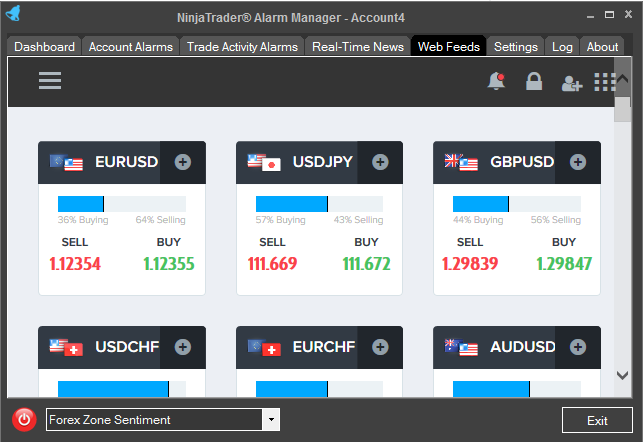Click the AUDUSD pair title
Screen dimensions: 644x442
tap(522, 347)
